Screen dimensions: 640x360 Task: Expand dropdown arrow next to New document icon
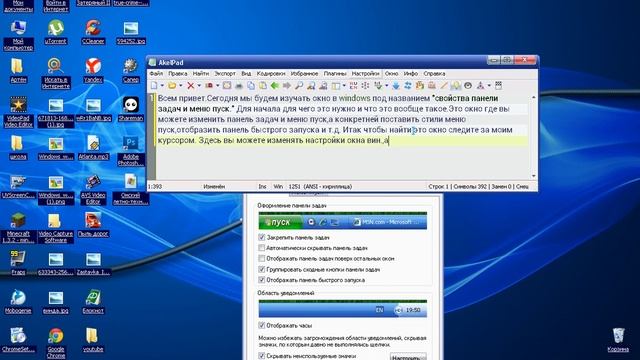(x=162, y=86)
